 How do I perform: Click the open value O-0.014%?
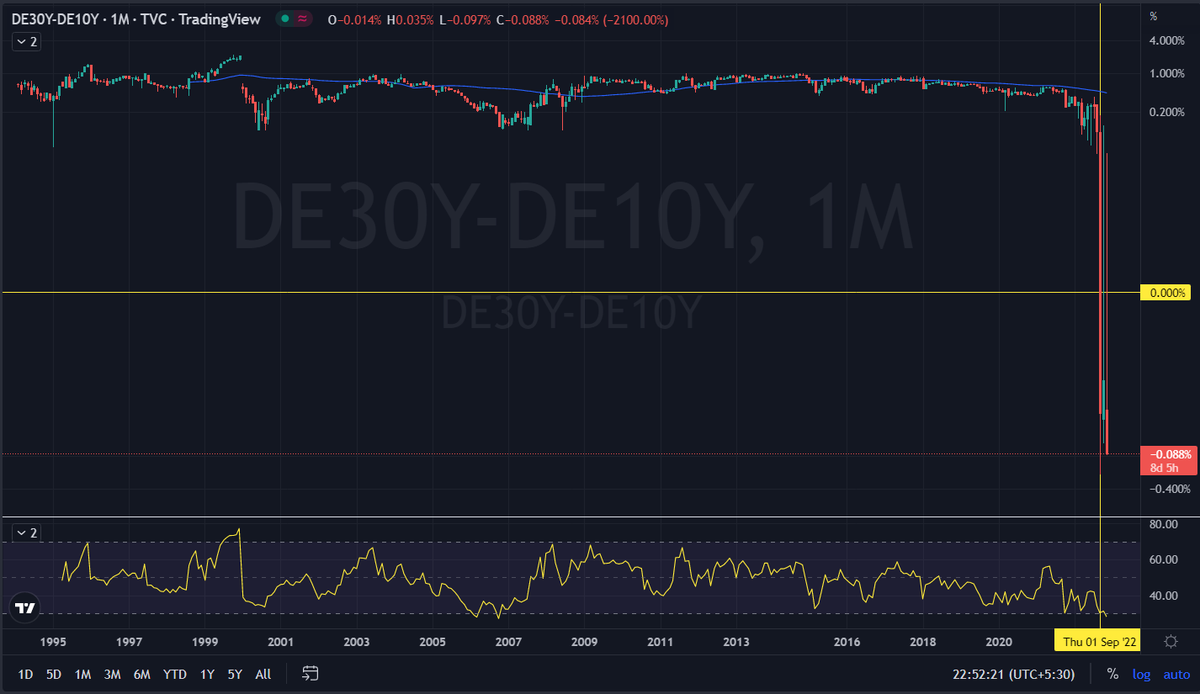point(354,19)
